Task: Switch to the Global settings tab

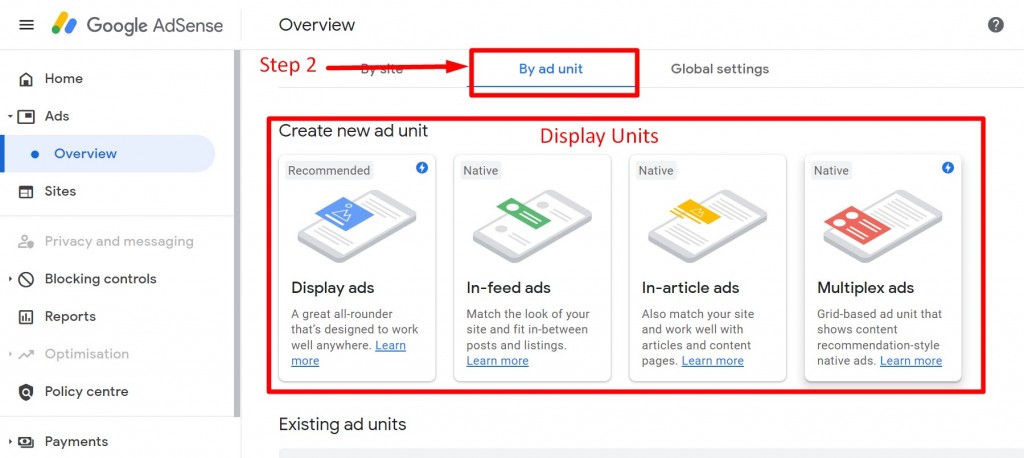Action: point(720,69)
